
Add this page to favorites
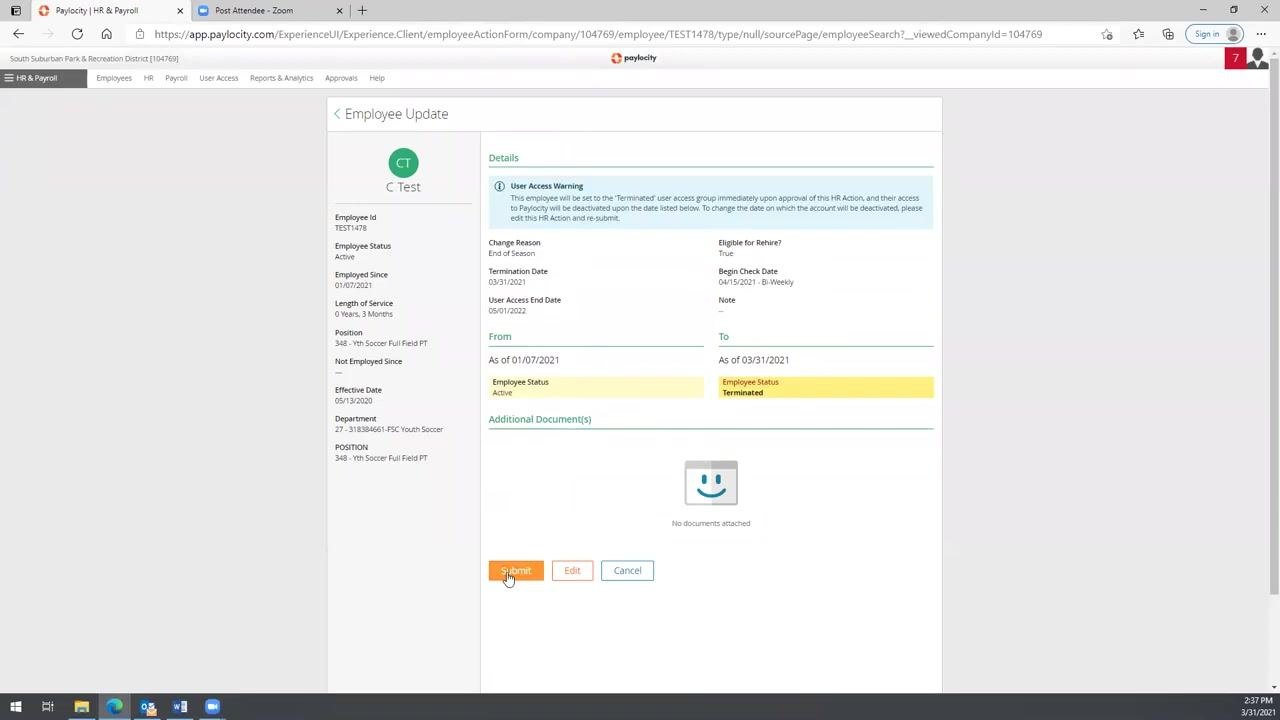click(x=1107, y=34)
